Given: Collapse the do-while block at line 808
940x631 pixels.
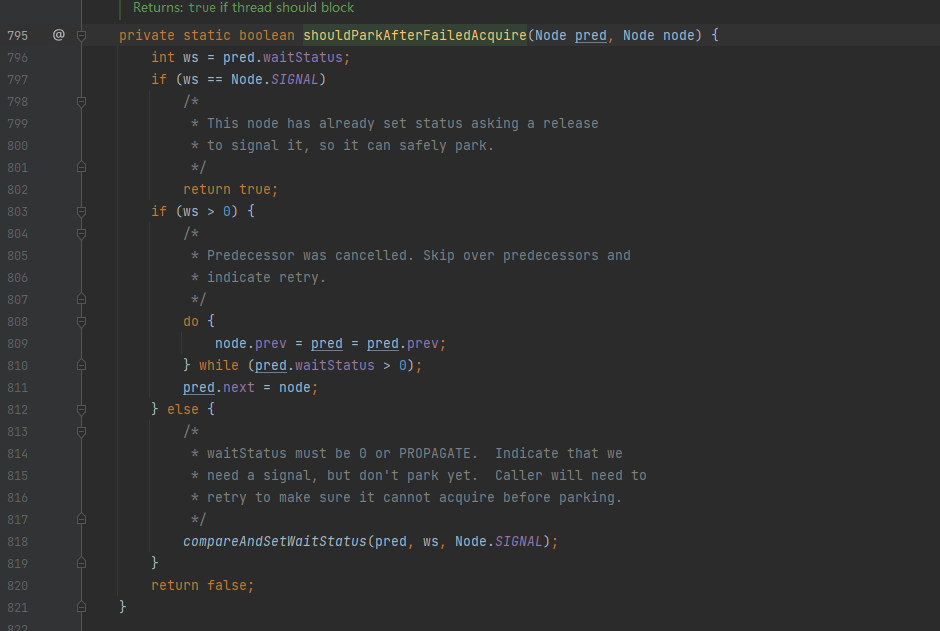Looking at the screenshot, I should tap(82, 321).
